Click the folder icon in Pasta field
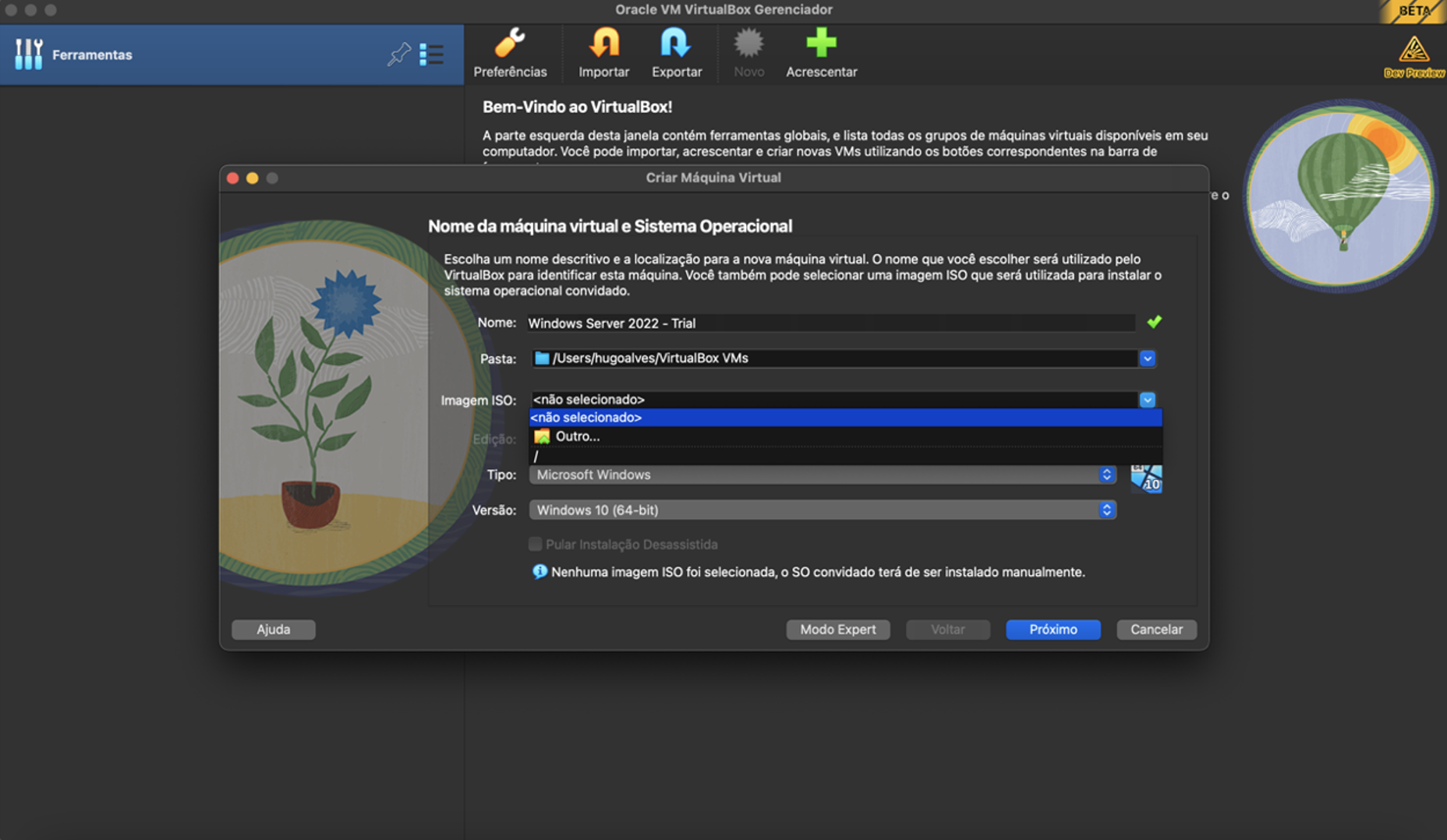Viewport: 1447px width, 840px height. tap(541, 358)
